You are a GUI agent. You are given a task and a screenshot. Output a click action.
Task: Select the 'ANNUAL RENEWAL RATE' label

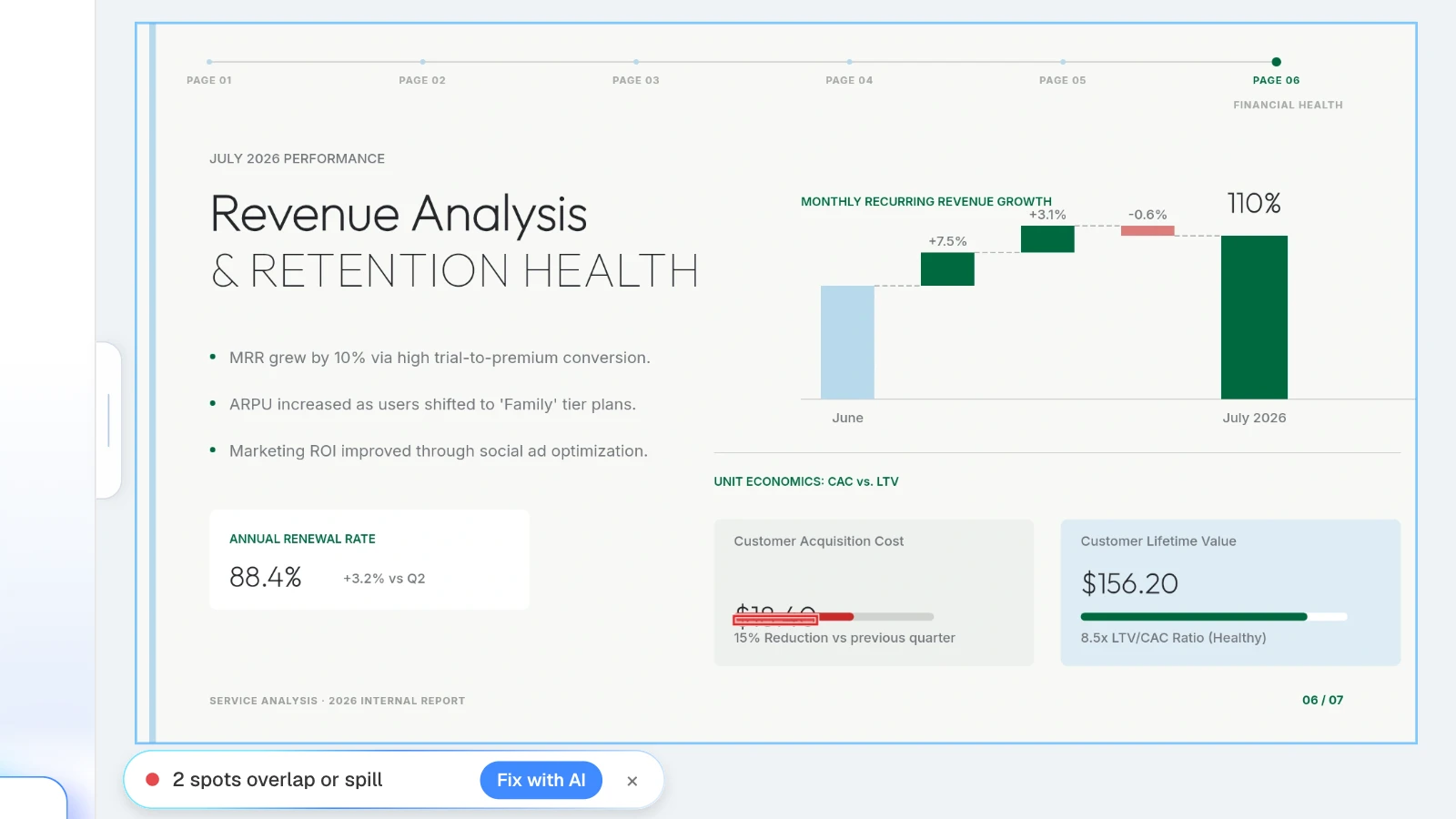click(302, 539)
